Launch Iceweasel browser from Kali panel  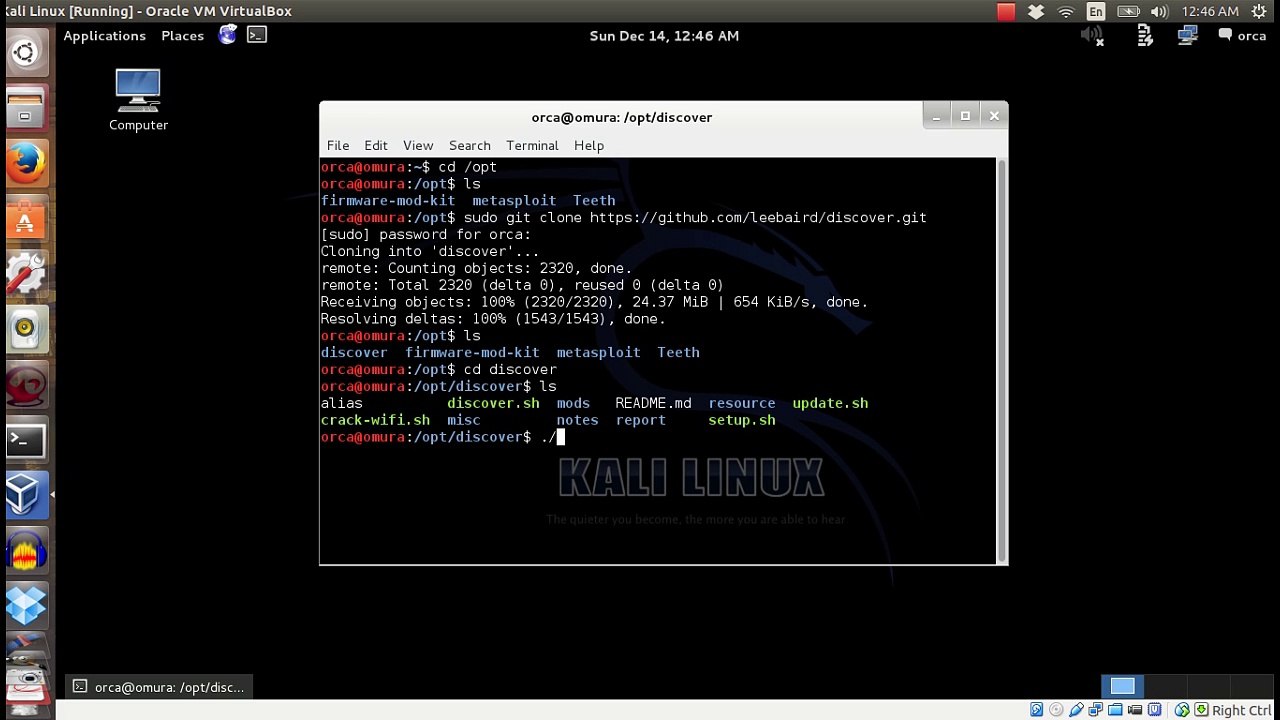228,35
